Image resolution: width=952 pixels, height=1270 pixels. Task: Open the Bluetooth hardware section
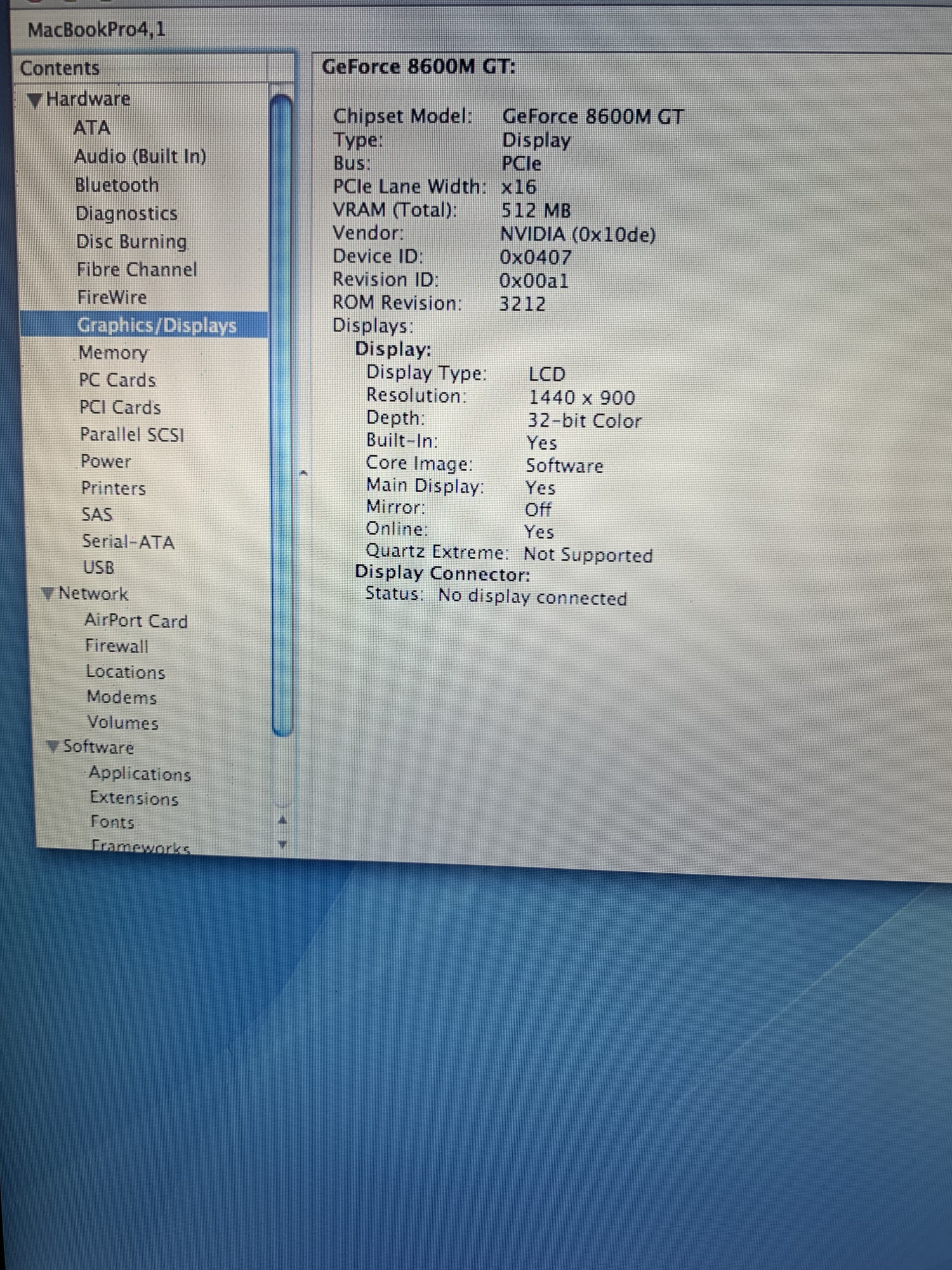click(x=117, y=185)
